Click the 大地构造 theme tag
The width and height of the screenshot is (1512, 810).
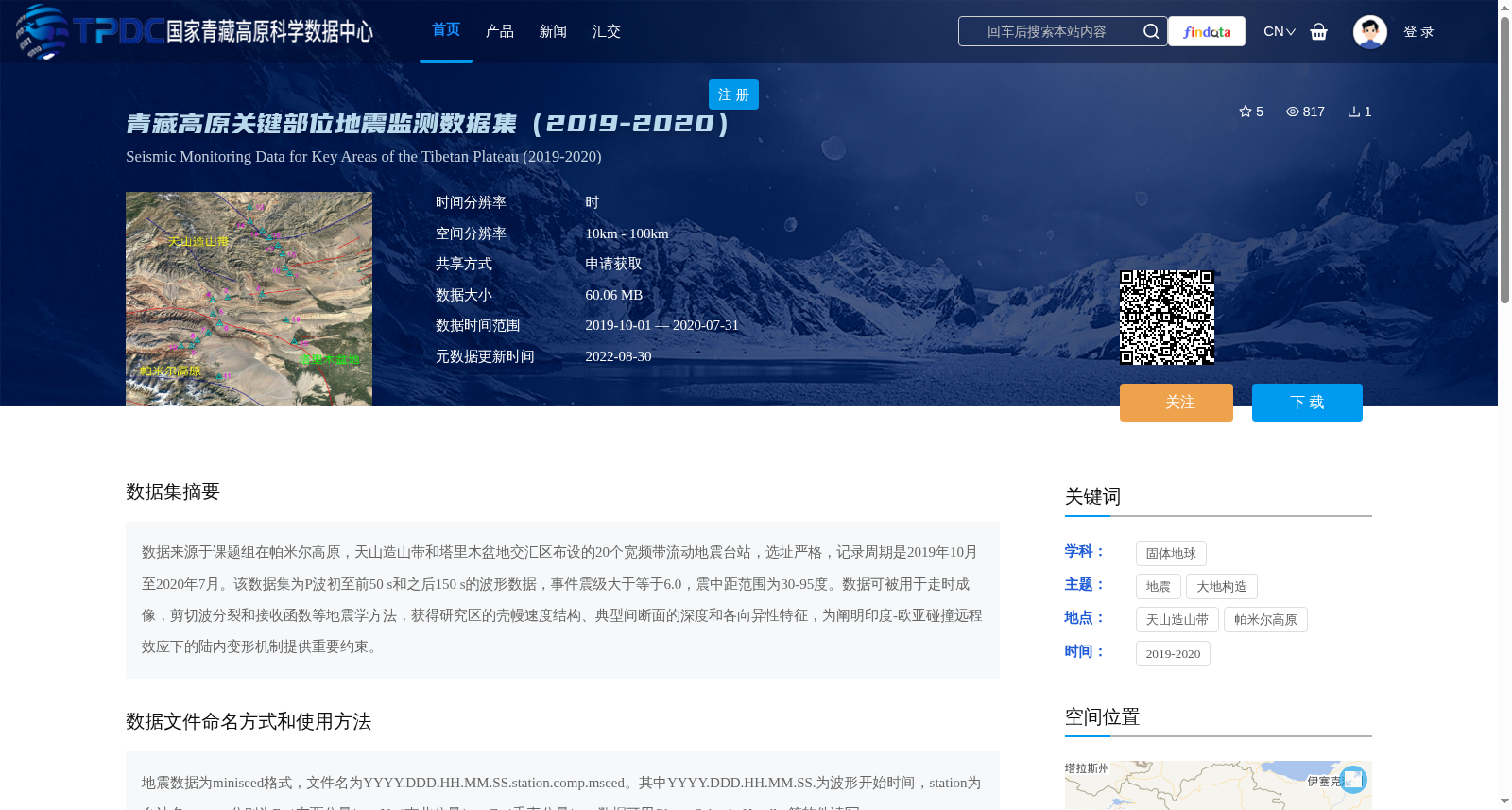tap(1222, 587)
